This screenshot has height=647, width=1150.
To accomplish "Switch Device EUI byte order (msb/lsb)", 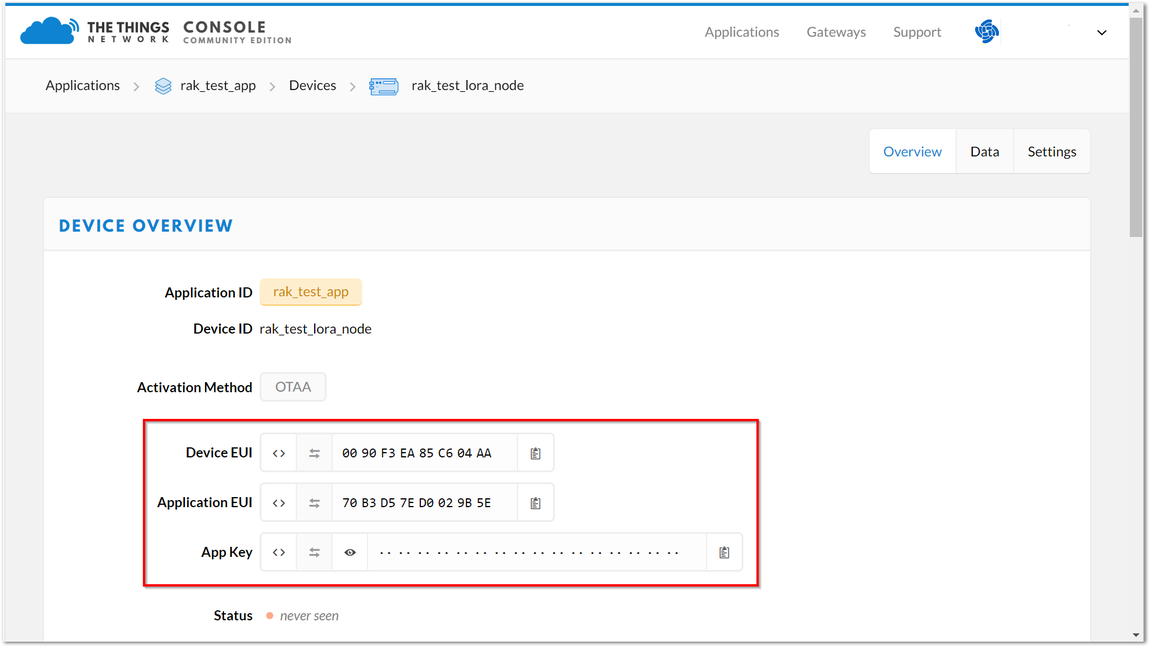I will [314, 453].
